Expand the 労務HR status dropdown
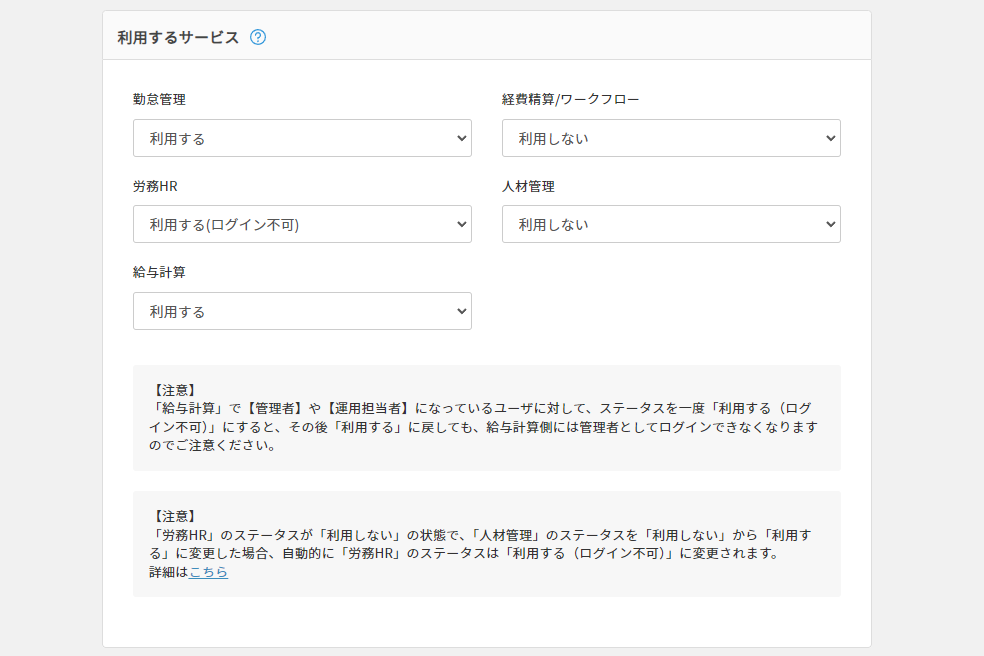Image resolution: width=984 pixels, height=656 pixels. click(301, 224)
